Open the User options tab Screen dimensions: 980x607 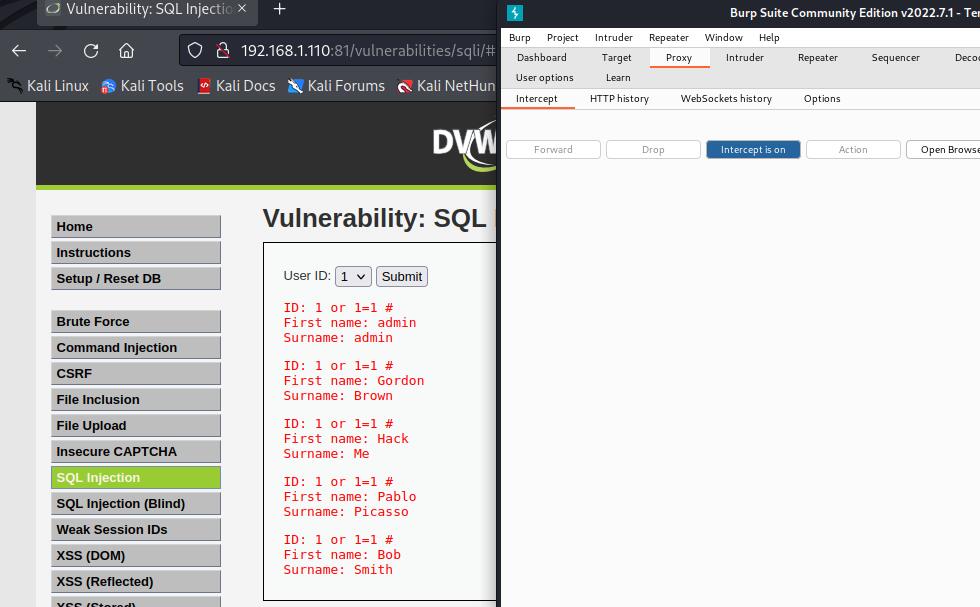(x=544, y=78)
